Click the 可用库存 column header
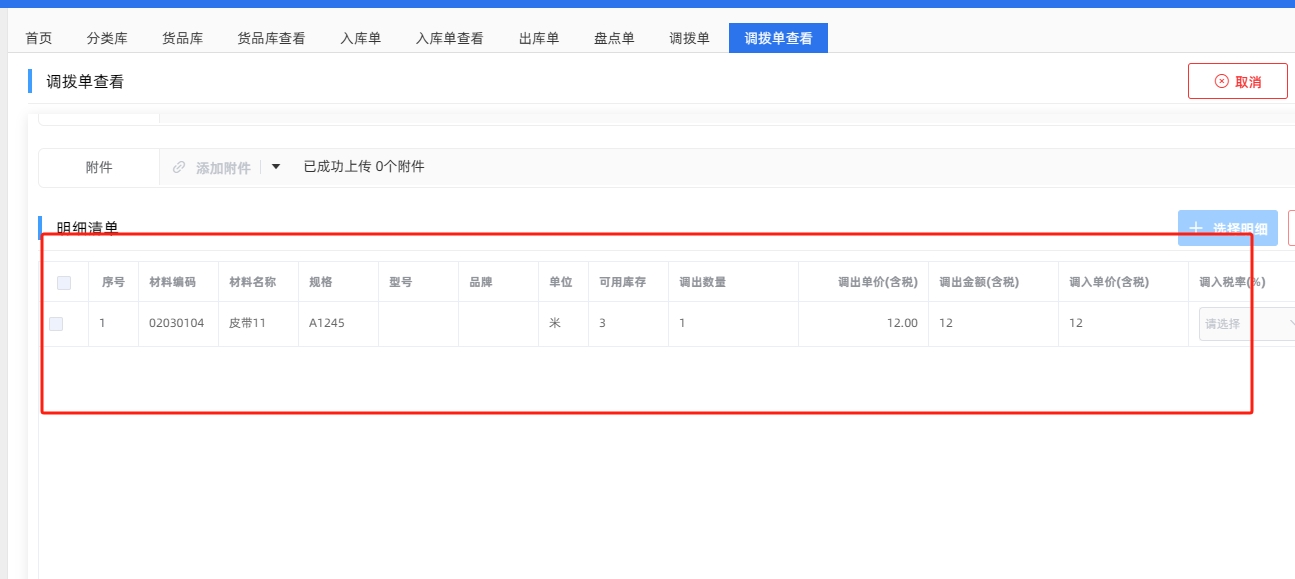1295x579 pixels. [x=622, y=282]
